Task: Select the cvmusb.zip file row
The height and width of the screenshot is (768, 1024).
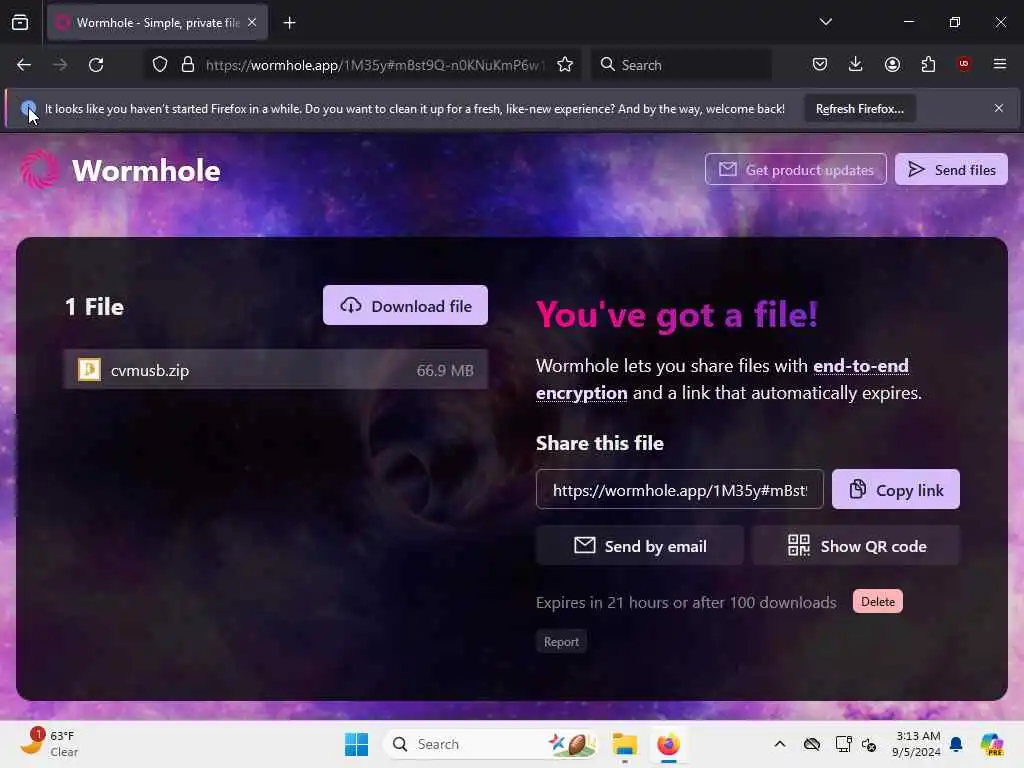Action: pos(275,370)
